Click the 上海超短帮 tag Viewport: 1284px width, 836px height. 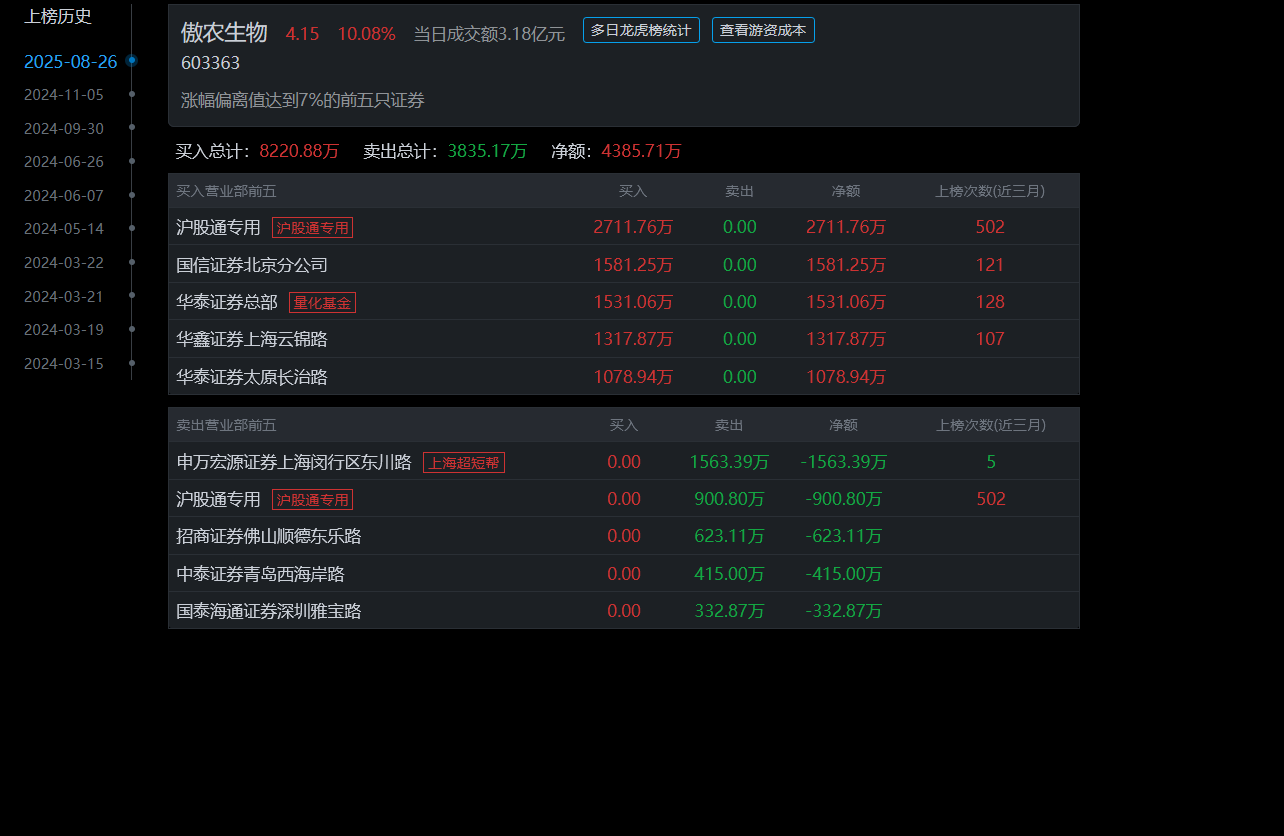pos(464,462)
